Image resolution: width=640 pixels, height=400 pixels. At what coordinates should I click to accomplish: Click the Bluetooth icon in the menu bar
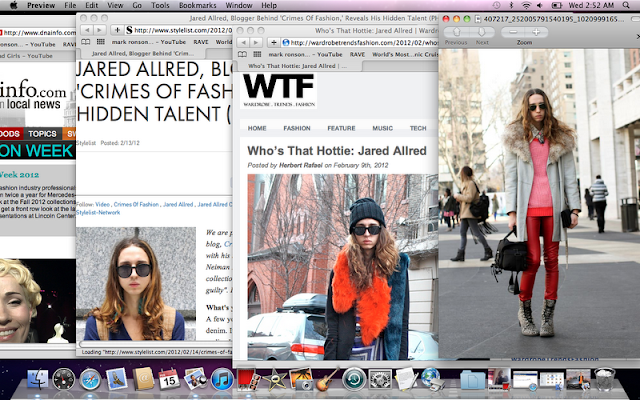coord(511,5)
